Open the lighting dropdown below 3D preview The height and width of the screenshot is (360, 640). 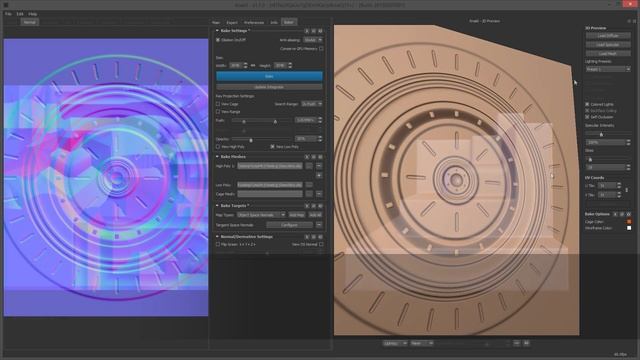click(x=395, y=344)
